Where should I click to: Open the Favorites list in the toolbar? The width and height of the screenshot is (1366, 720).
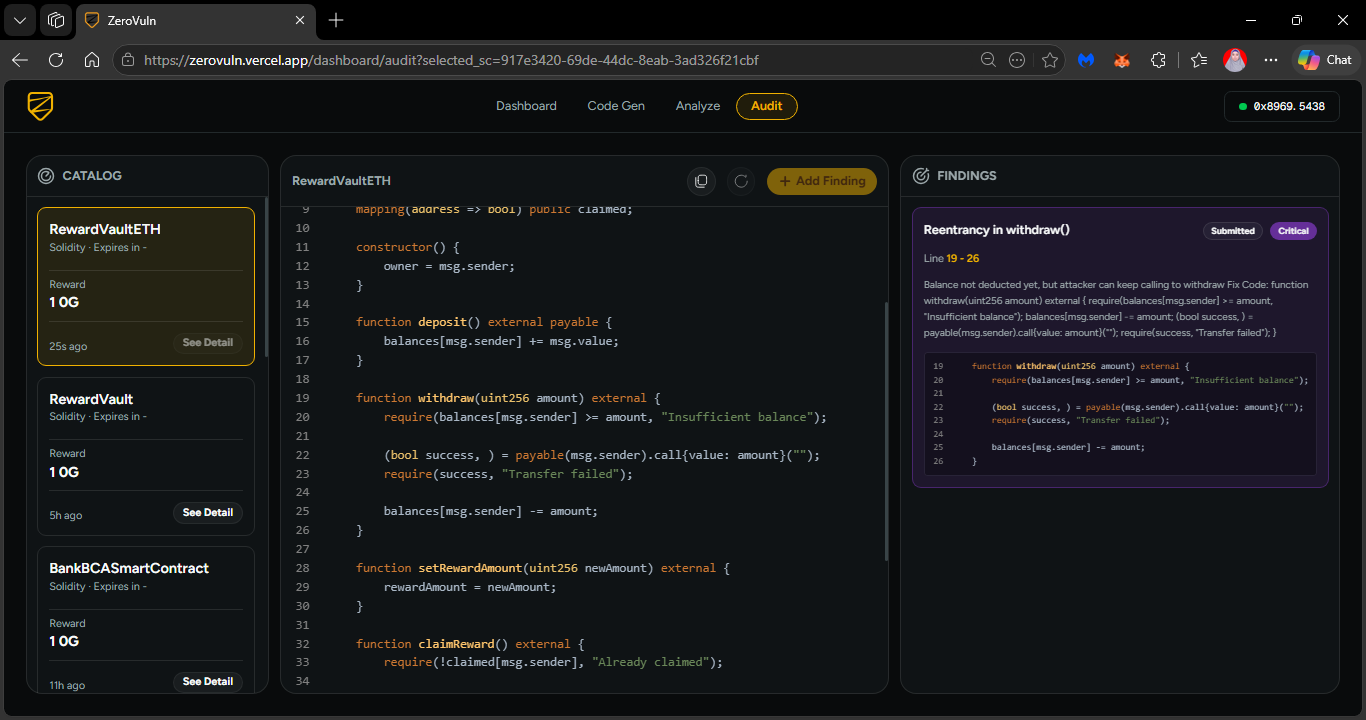pos(1199,60)
